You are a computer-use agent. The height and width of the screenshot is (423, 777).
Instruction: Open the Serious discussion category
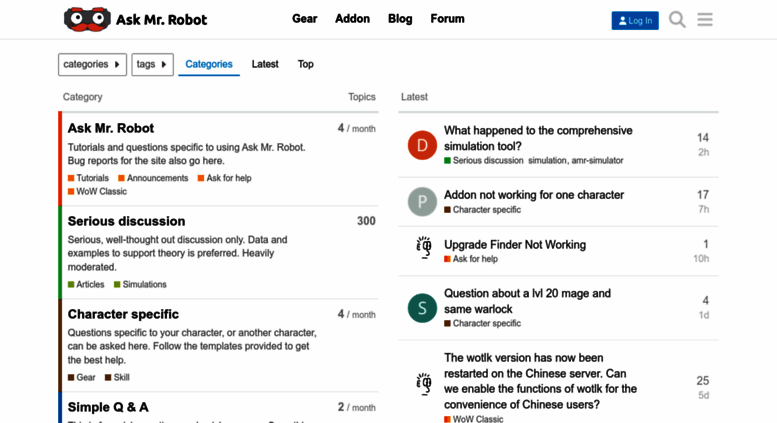point(126,221)
